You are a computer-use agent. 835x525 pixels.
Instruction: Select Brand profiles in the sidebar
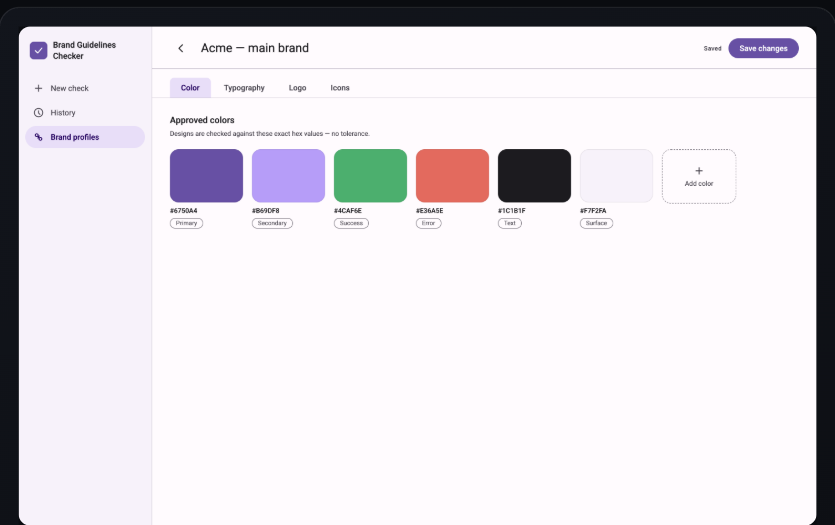coord(85,137)
